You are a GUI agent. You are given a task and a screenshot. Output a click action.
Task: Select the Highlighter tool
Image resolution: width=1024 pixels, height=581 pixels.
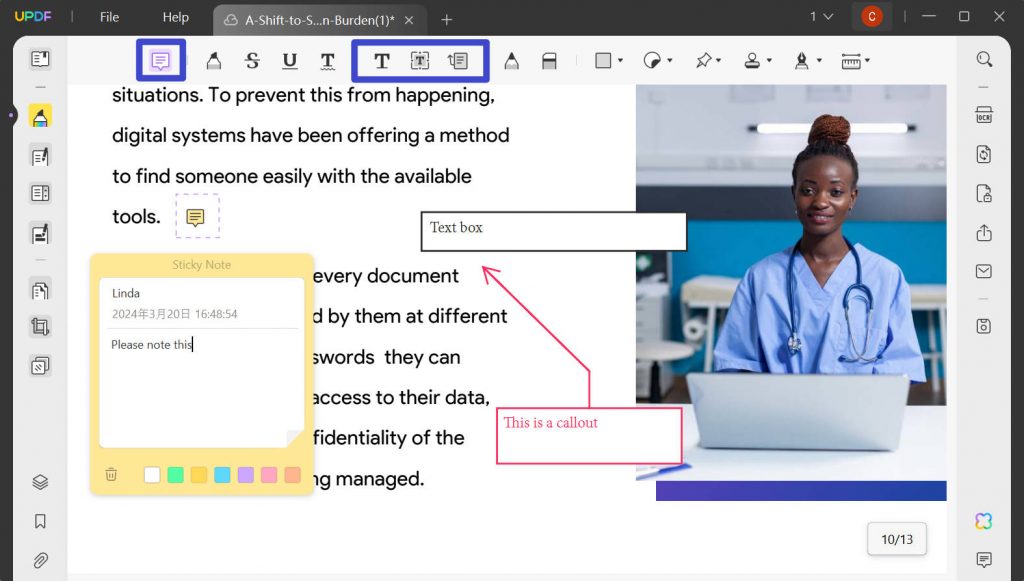pyautogui.click(x=214, y=60)
